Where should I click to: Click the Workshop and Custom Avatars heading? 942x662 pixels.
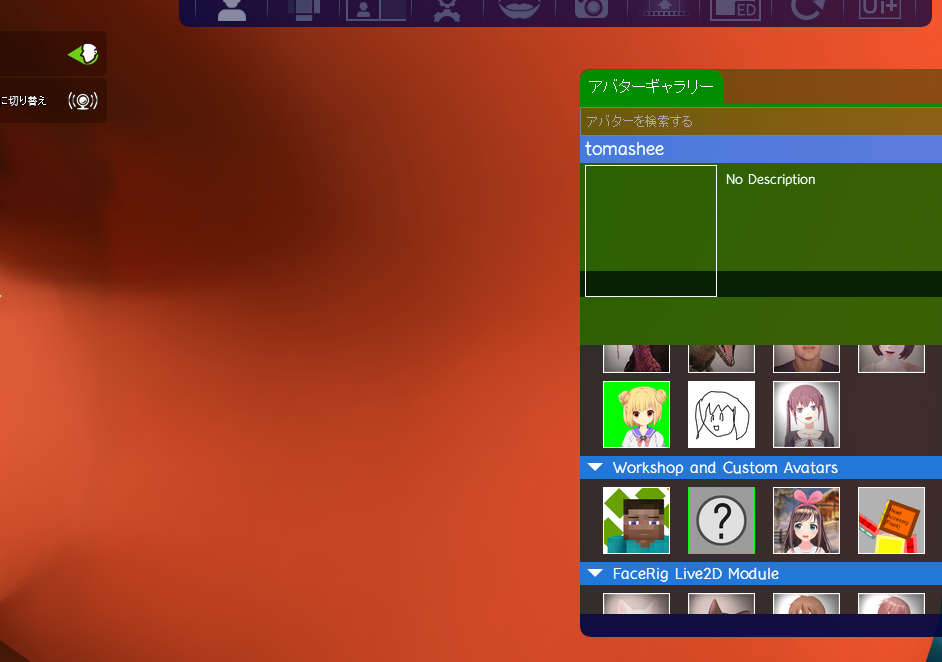click(x=725, y=467)
